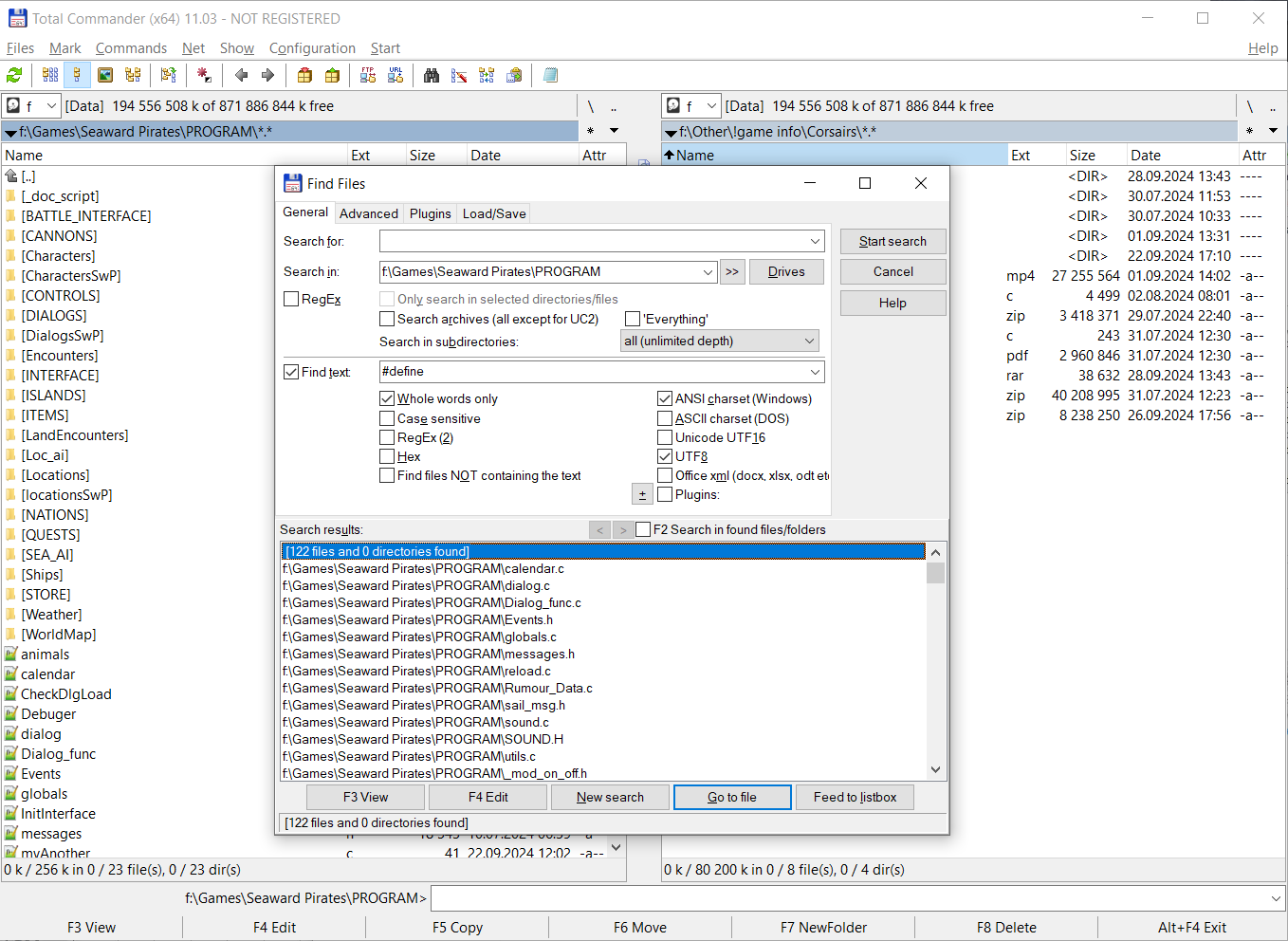This screenshot has width=1288, height=941.
Task: Open the left panel drive dropdown
Action: tap(51, 106)
